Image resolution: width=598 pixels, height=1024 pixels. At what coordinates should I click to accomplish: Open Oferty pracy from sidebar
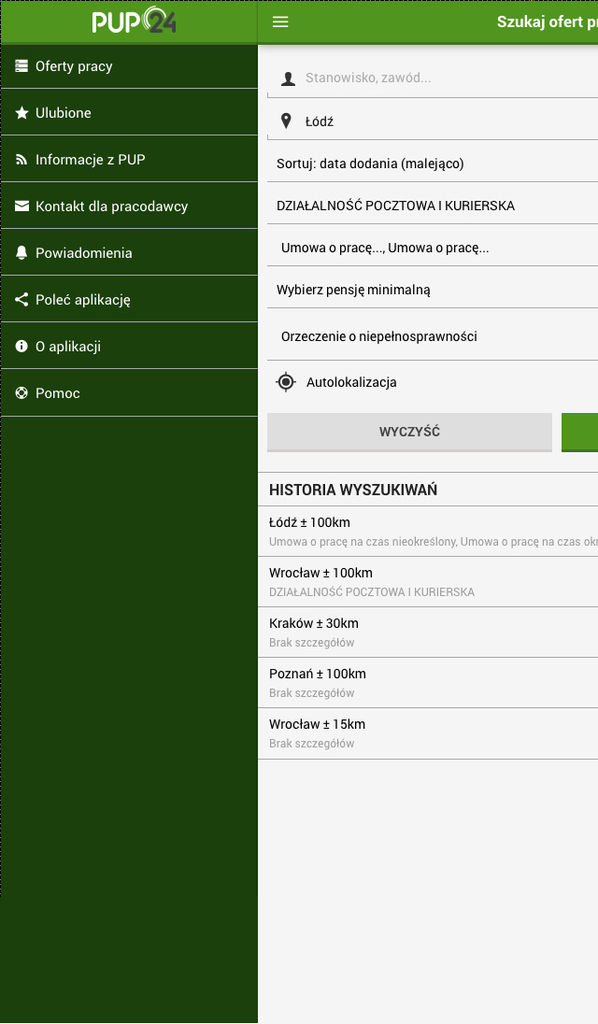pyautogui.click(x=129, y=66)
